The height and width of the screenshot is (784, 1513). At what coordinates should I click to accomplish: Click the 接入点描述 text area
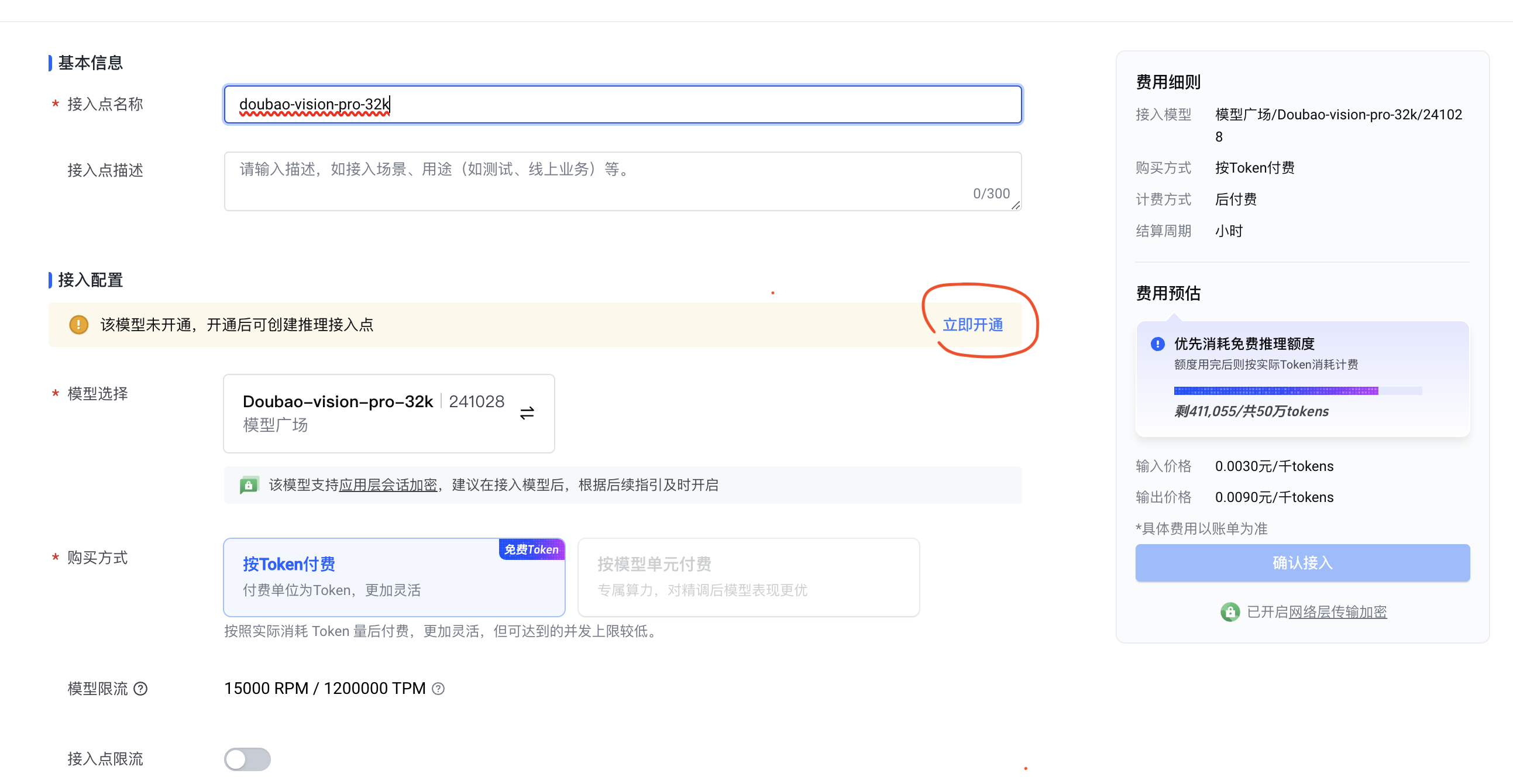point(623,181)
